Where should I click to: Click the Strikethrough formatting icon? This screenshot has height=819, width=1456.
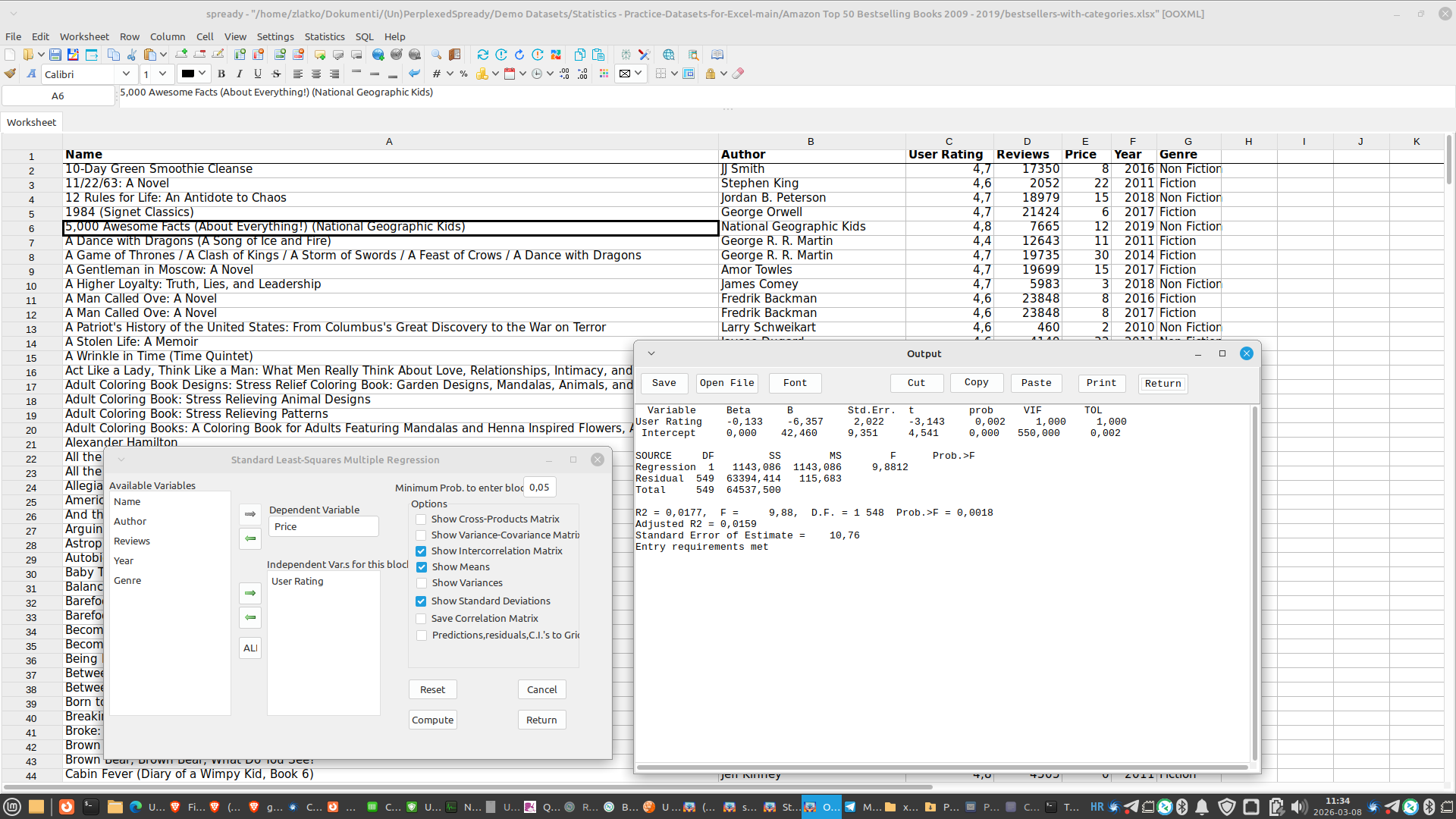click(x=276, y=74)
